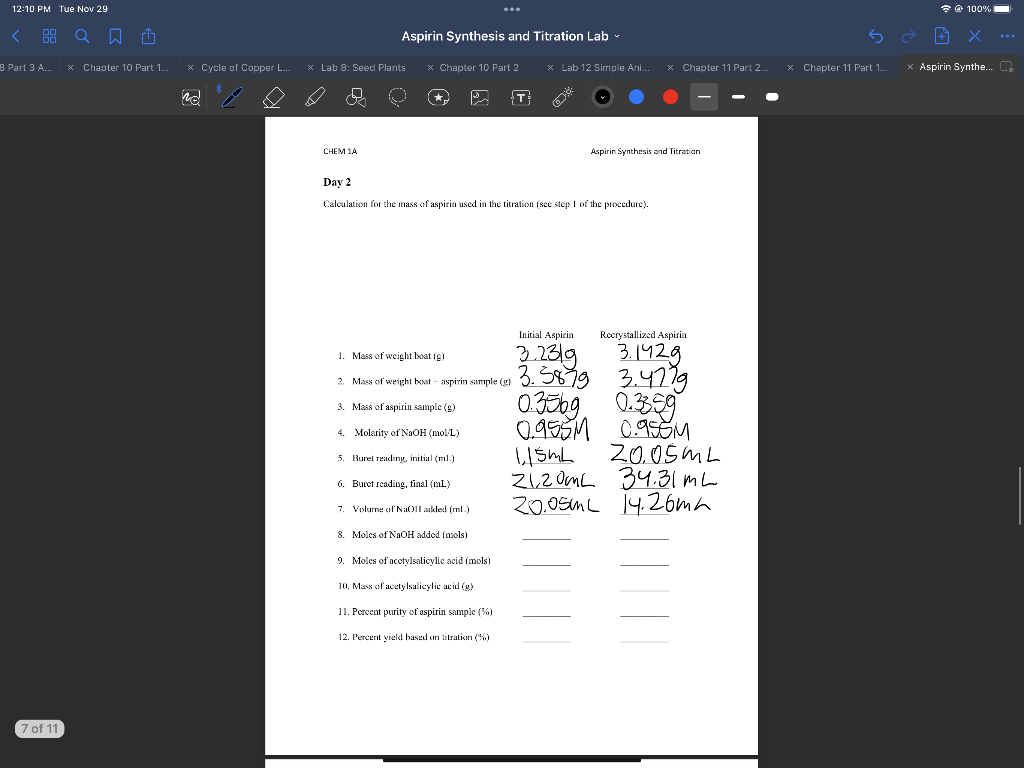Tap the handwritten 14.26 mL value
Screen dimensions: 1024x768
click(665, 504)
